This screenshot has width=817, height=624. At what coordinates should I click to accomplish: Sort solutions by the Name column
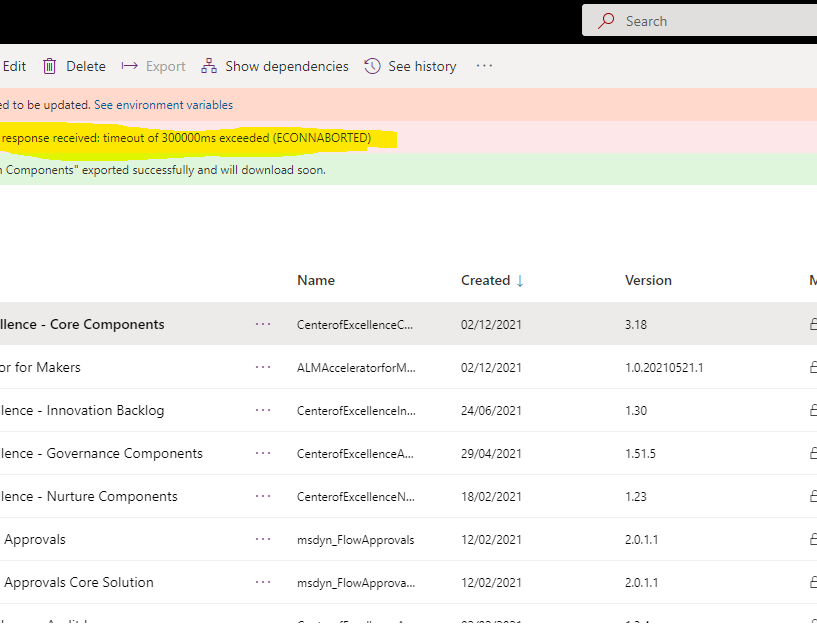(x=315, y=280)
